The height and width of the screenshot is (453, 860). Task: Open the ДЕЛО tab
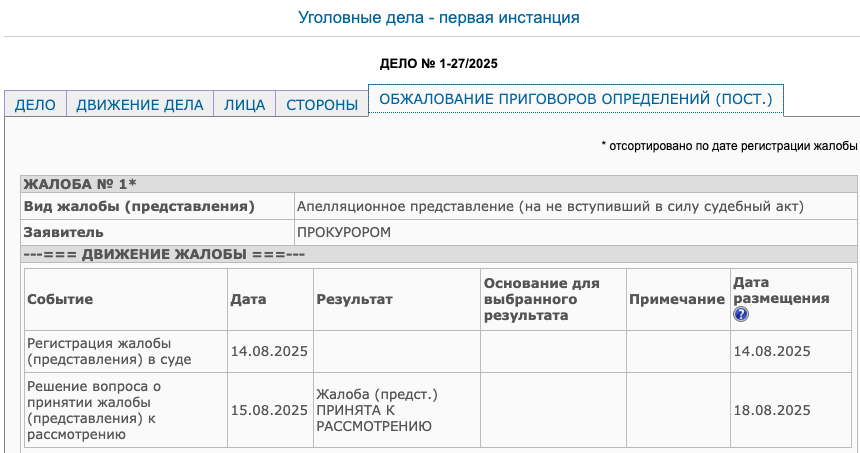(x=35, y=104)
